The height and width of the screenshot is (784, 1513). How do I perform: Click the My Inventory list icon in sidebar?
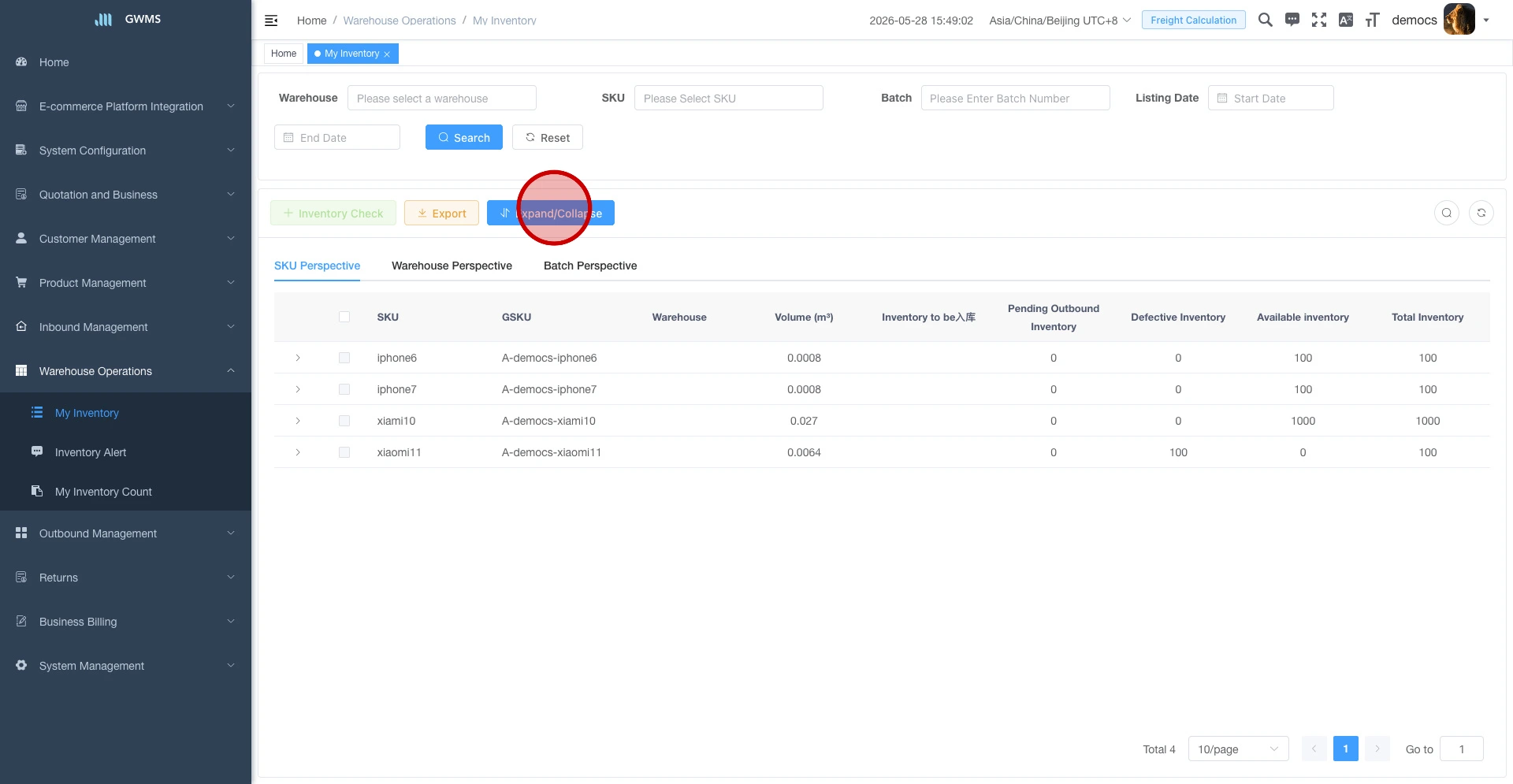(x=37, y=412)
